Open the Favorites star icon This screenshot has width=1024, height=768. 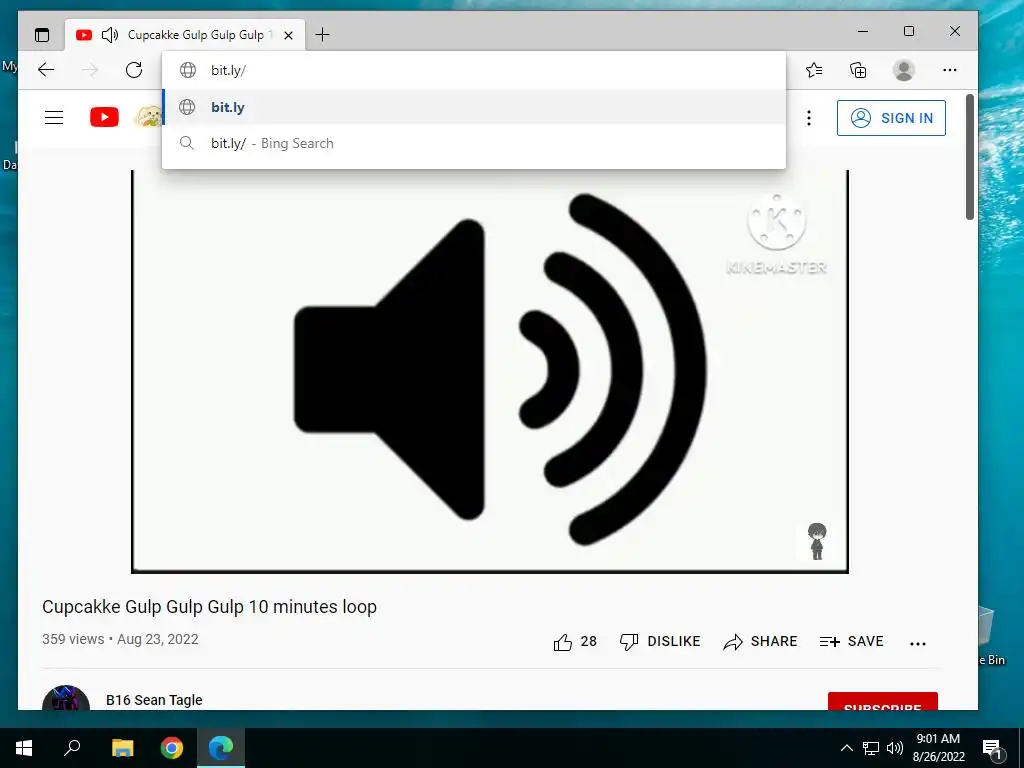tap(814, 70)
